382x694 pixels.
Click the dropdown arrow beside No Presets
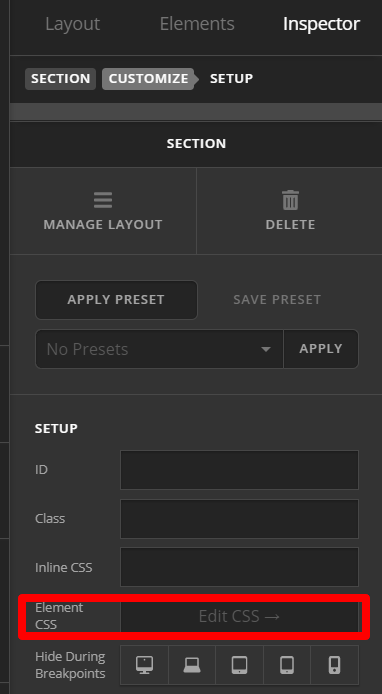click(x=266, y=349)
